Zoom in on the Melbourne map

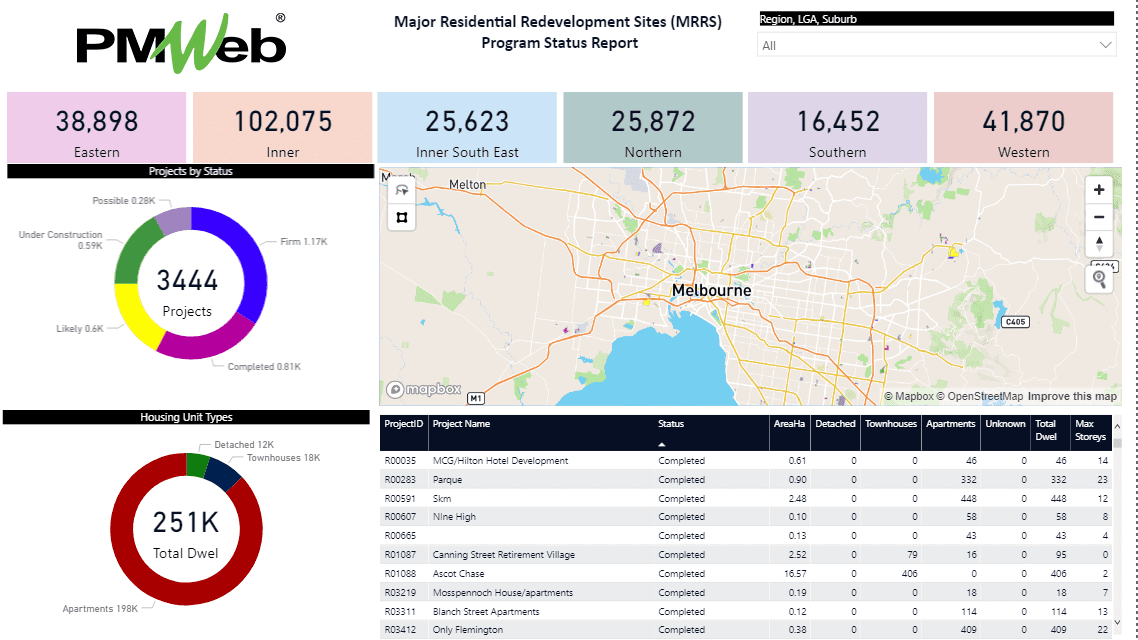pyautogui.click(x=1099, y=190)
